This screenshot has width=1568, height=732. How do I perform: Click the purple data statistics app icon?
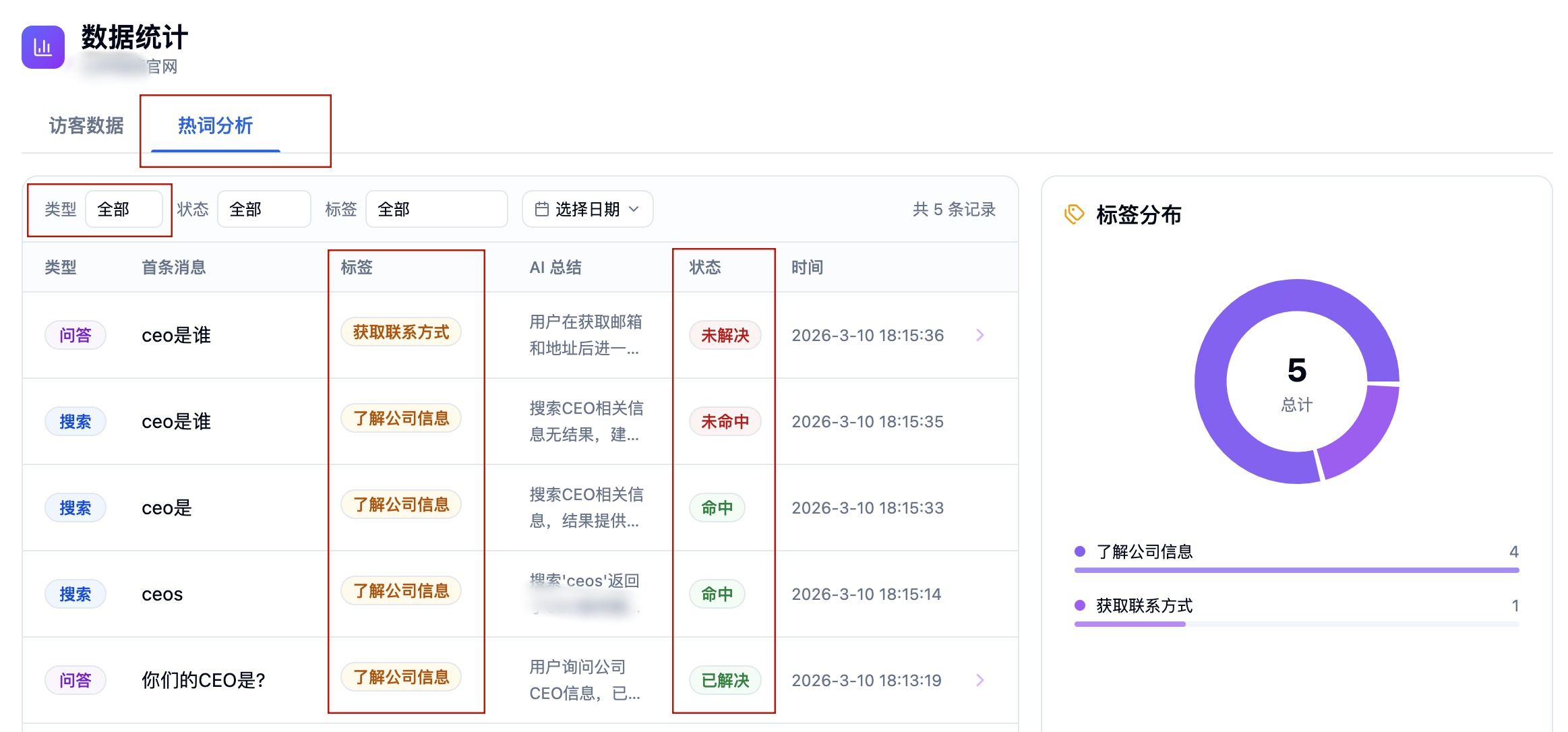[x=43, y=47]
